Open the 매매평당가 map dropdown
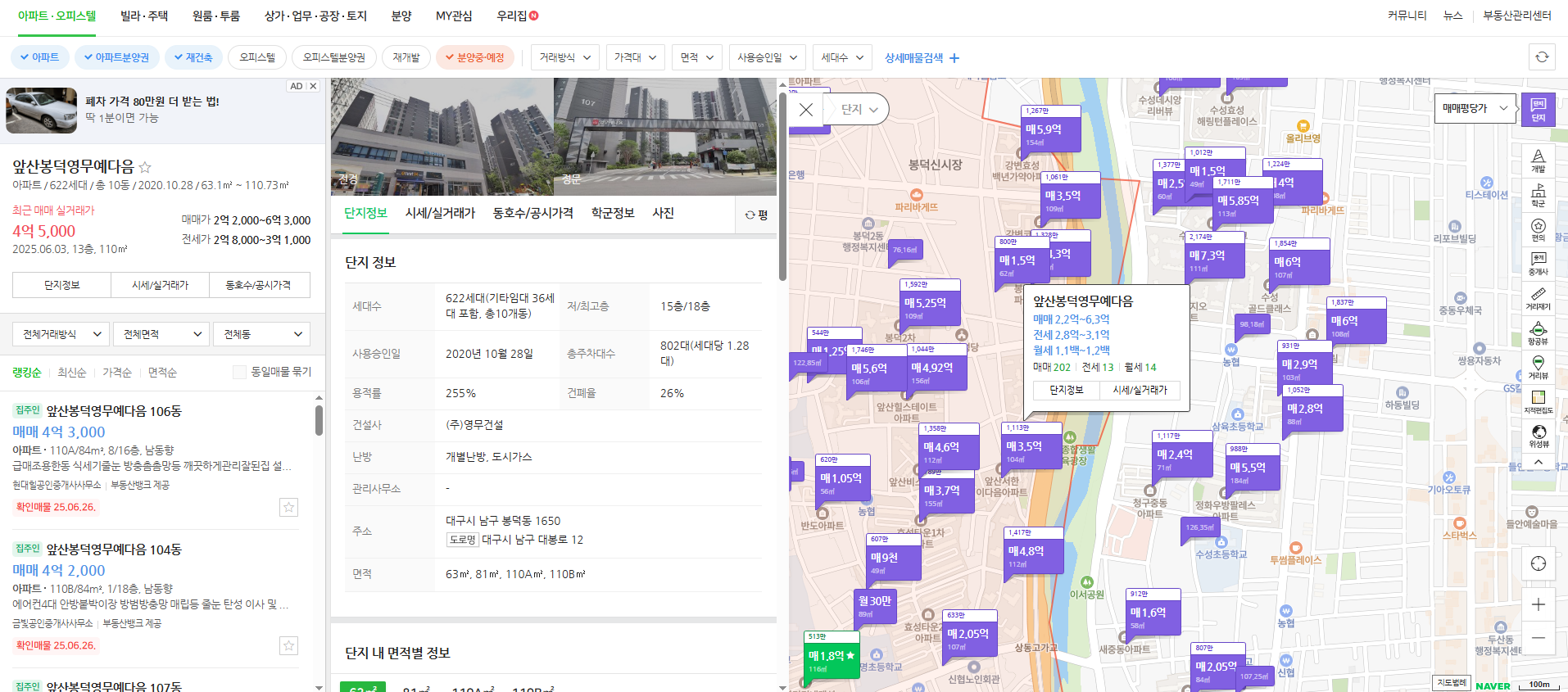 tap(1474, 108)
